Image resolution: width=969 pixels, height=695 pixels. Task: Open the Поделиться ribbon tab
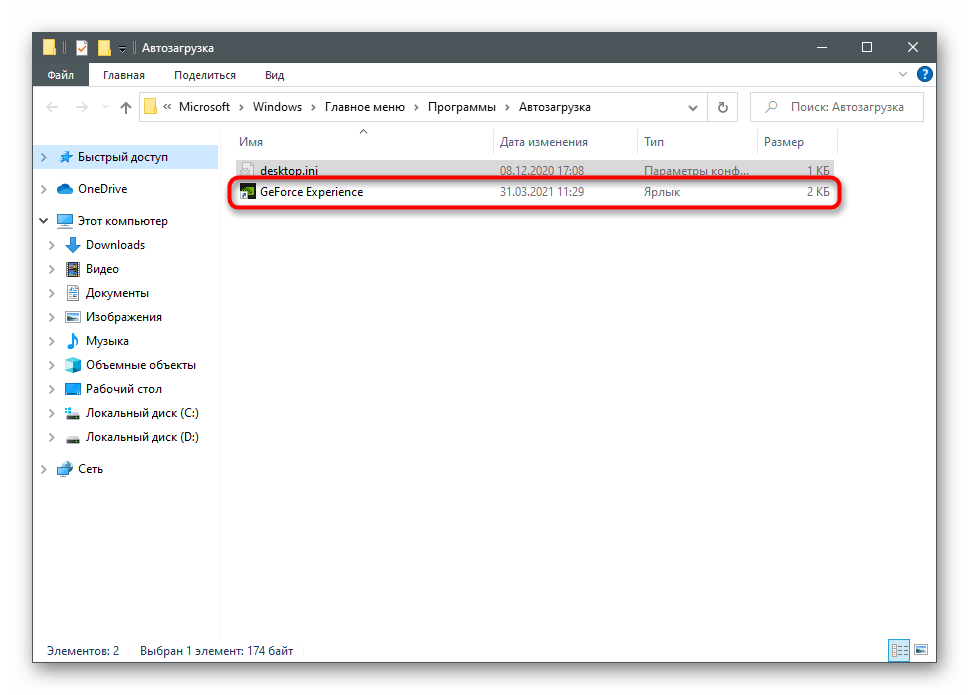click(x=204, y=75)
